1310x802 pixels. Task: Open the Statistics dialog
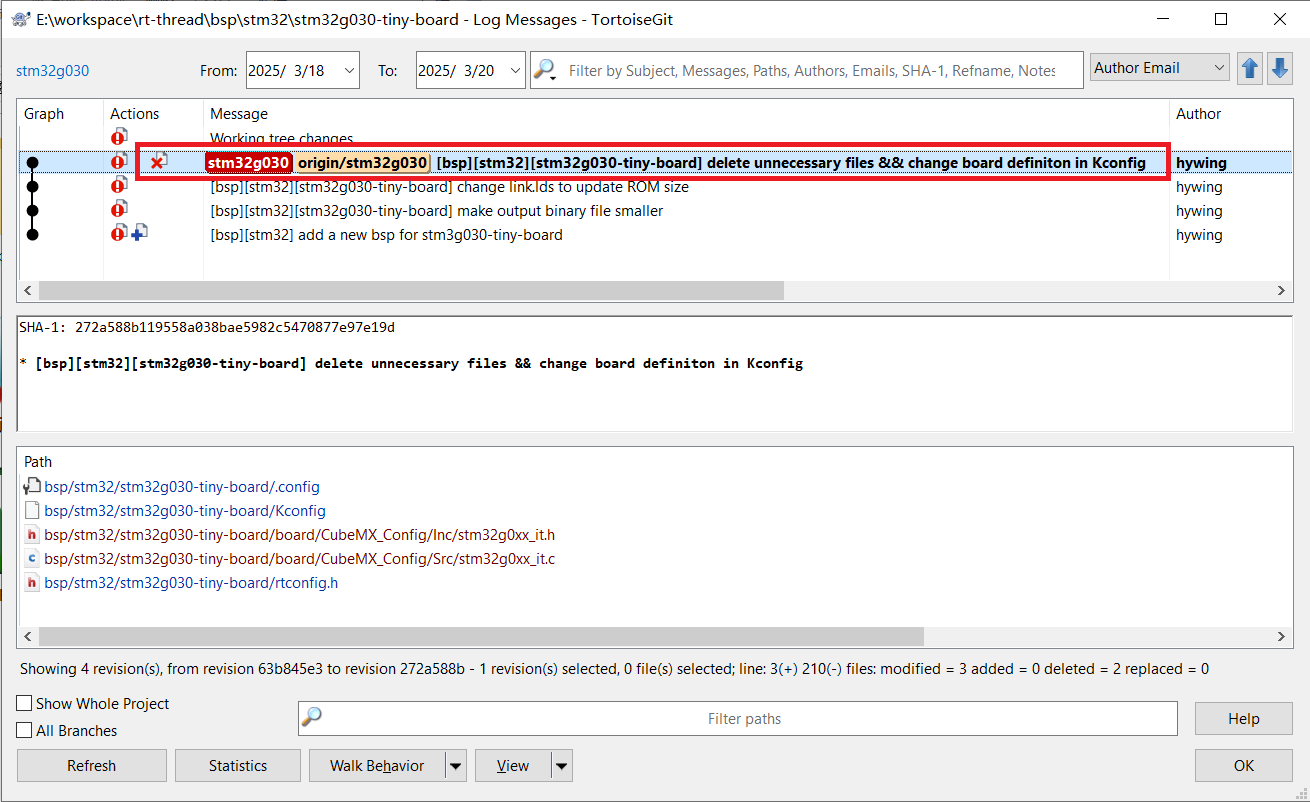point(238,766)
